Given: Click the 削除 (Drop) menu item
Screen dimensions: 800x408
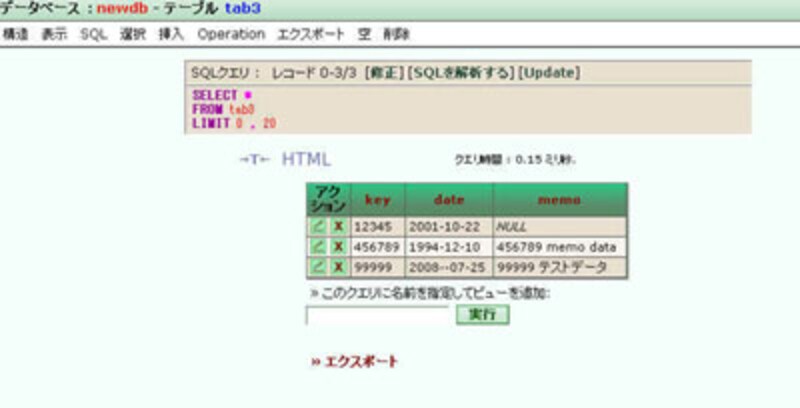Looking at the screenshot, I should (397, 34).
